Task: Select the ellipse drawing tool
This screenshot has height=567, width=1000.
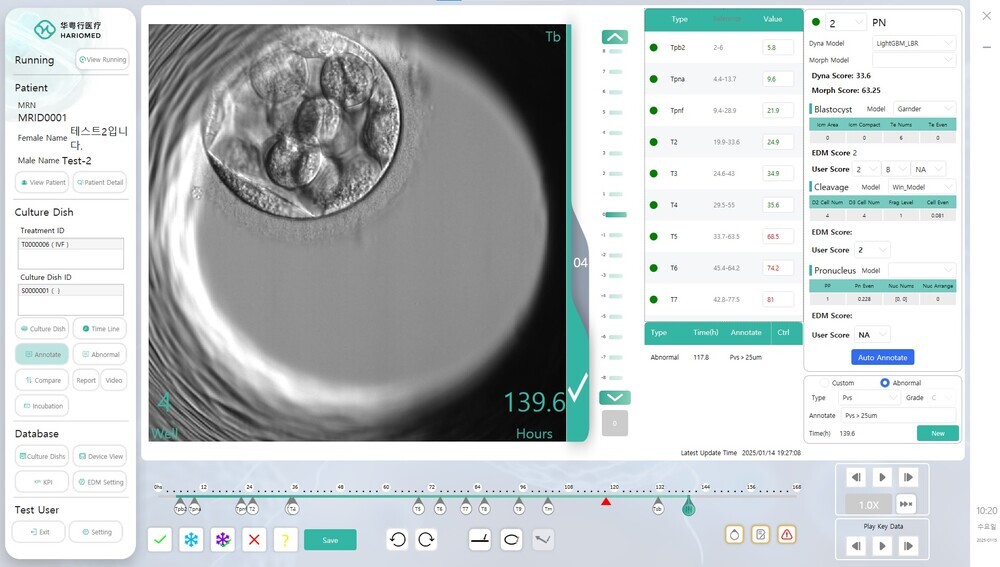Action: (511, 540)
